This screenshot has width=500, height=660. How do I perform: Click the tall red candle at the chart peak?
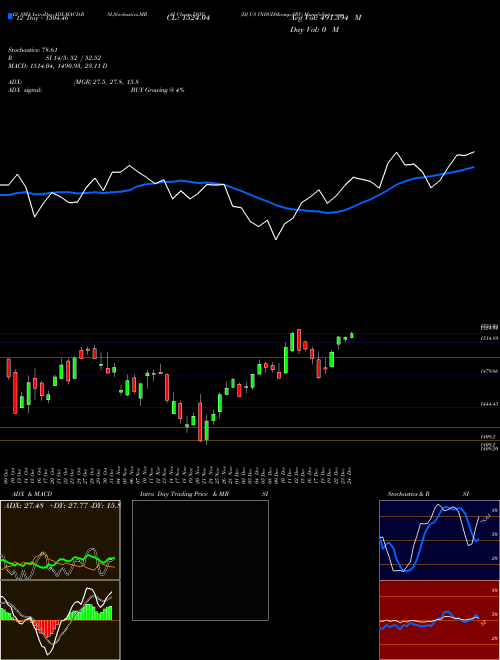click(299, 340)
